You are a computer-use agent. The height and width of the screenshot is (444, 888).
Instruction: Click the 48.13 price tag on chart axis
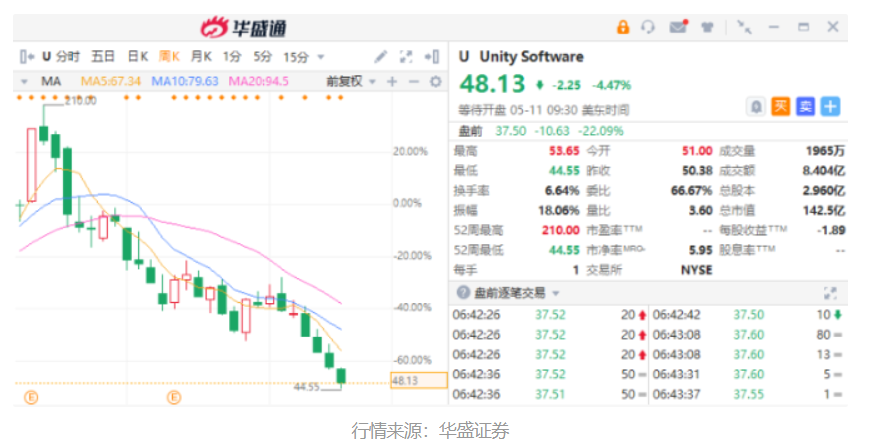419,381
